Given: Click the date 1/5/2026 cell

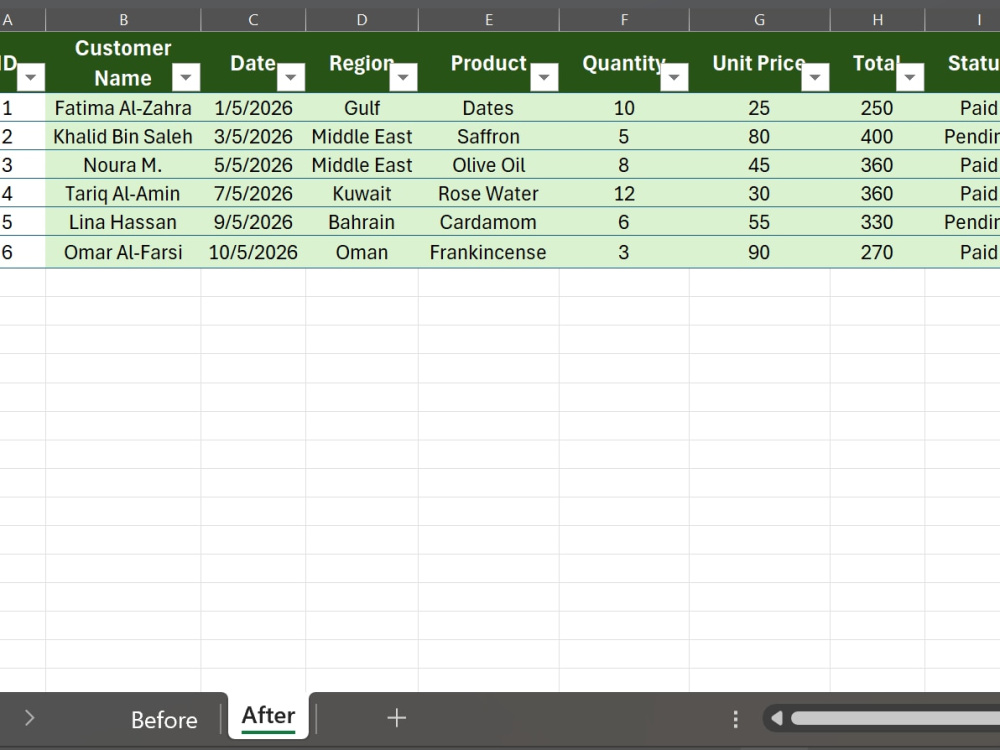Looking at the screenshot, I should [x=253, y=108].
